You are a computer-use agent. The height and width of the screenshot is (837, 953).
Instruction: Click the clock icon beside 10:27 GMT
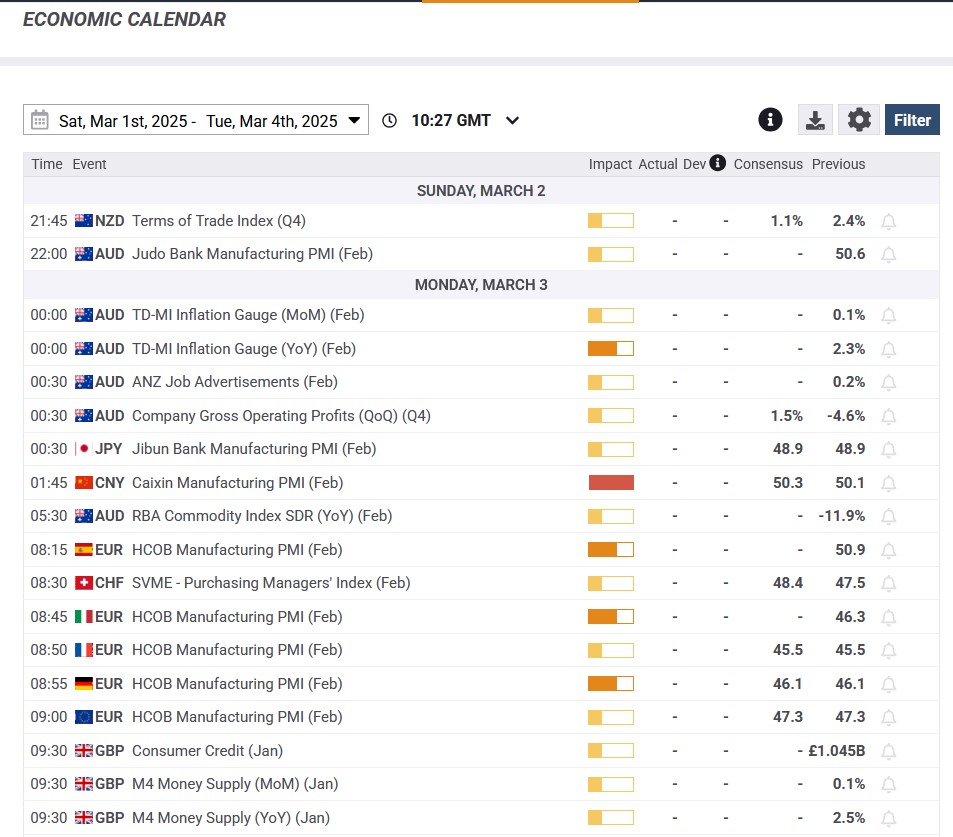click(390, 121)
